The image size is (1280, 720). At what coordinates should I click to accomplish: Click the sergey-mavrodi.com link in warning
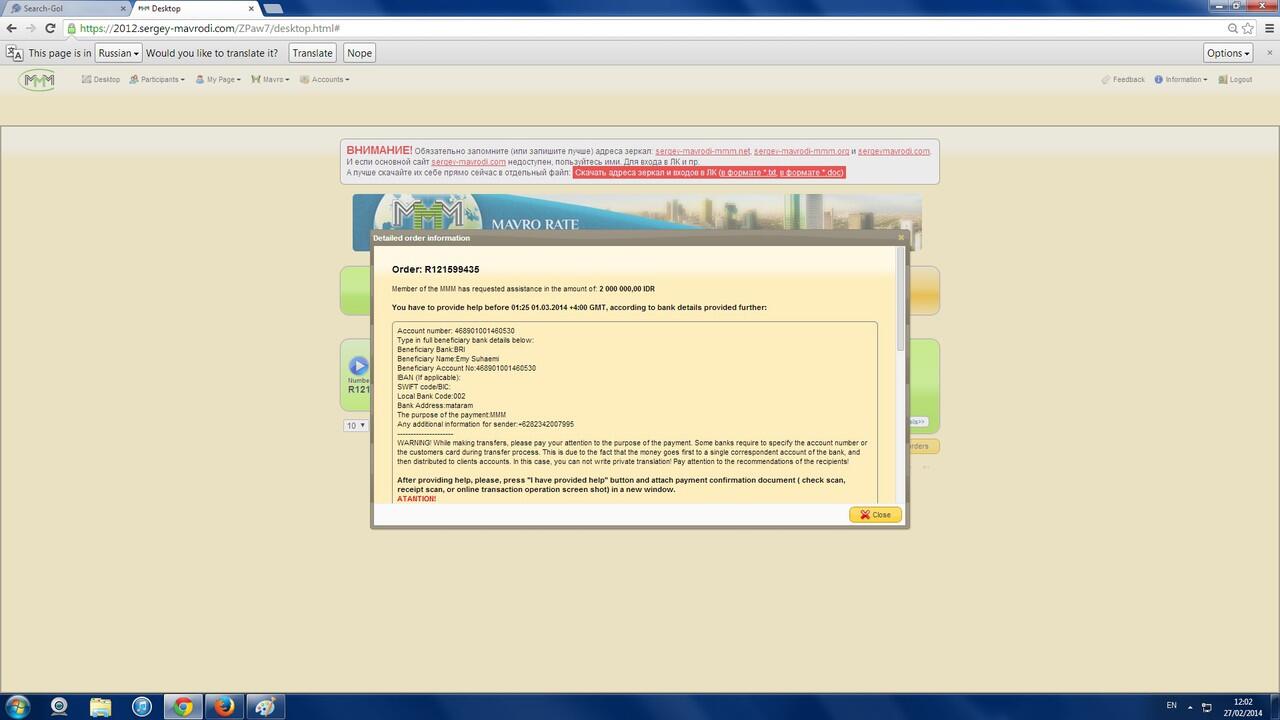pyautogui.click(x=468, y=162)
